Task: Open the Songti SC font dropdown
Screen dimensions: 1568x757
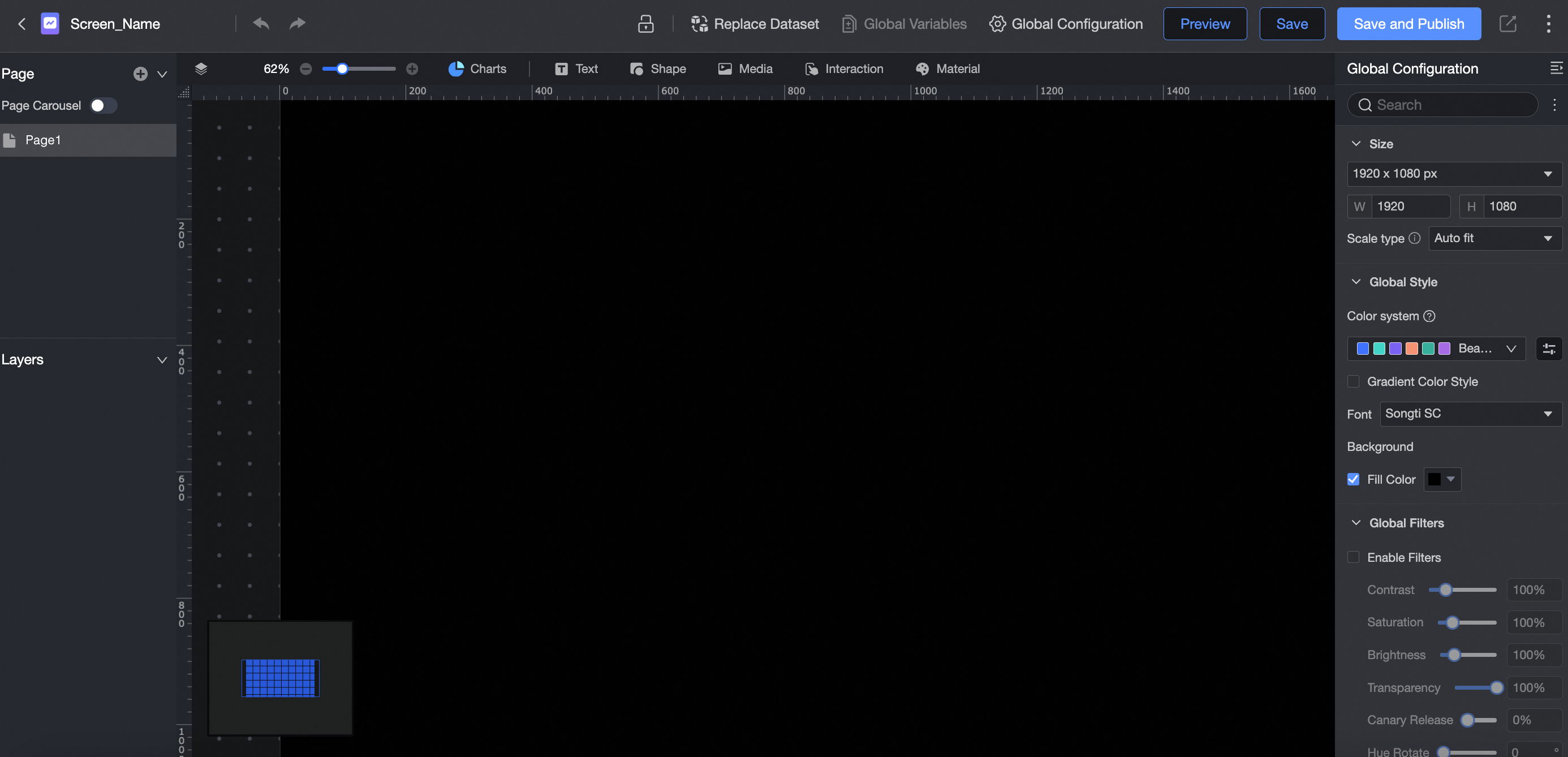Action: (1470, 414)
